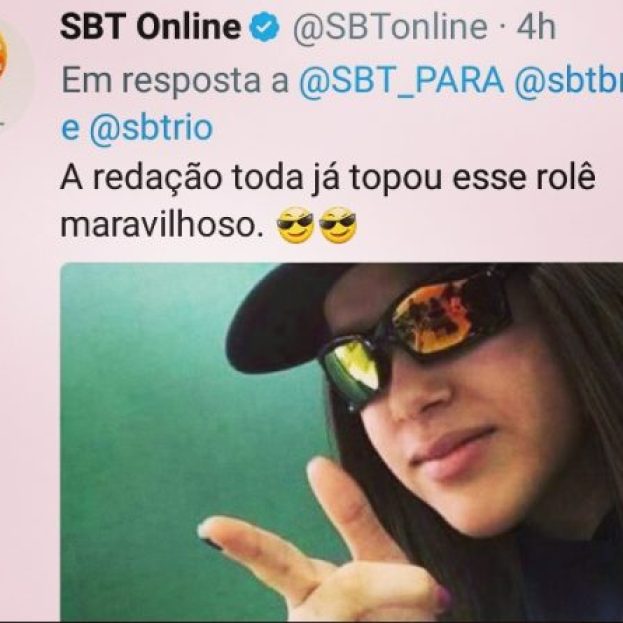This screenshot has width=623, height=623.
Task: Open the @SBTonline handle
Action: tap(390, 28)
